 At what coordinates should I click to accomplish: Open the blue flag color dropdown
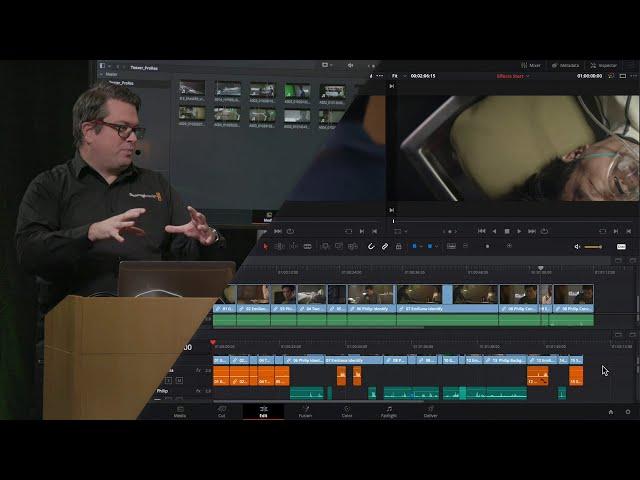click(416, 246)
